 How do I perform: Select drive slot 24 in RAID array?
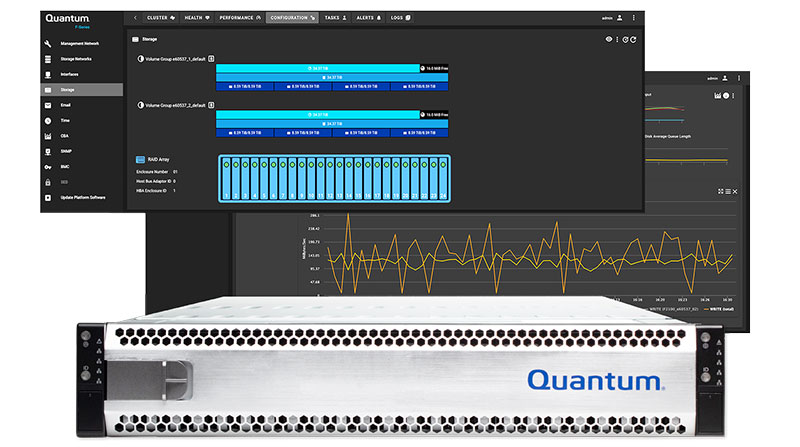[443, 179]
